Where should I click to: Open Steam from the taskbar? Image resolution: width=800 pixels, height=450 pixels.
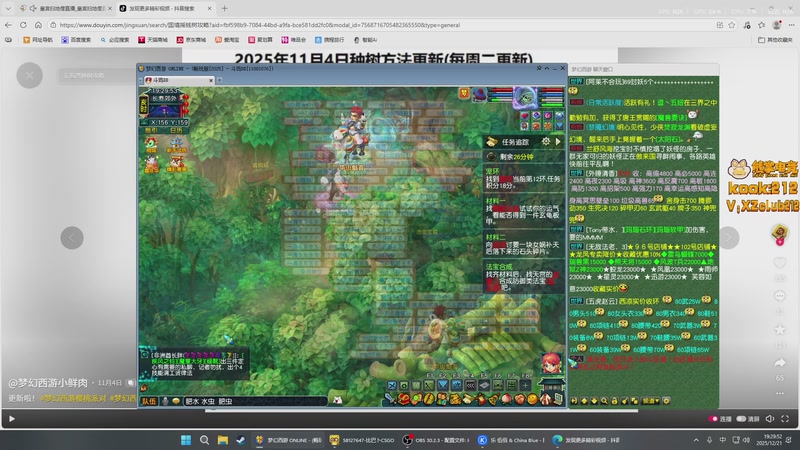(241, 440)
